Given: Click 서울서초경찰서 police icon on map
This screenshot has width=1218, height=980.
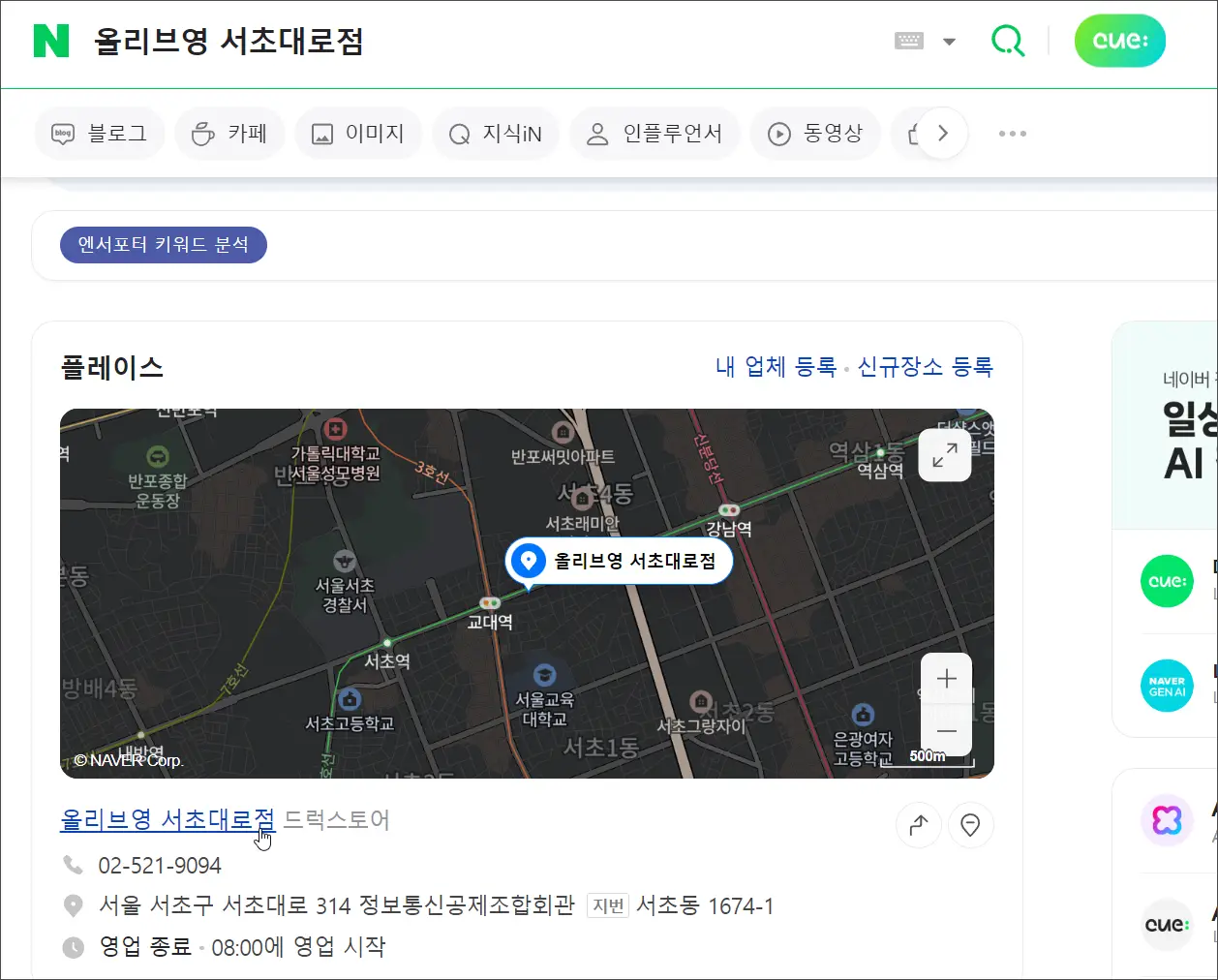Looking at the screenshot, I should pyautogui.click(x=345, y=561).
